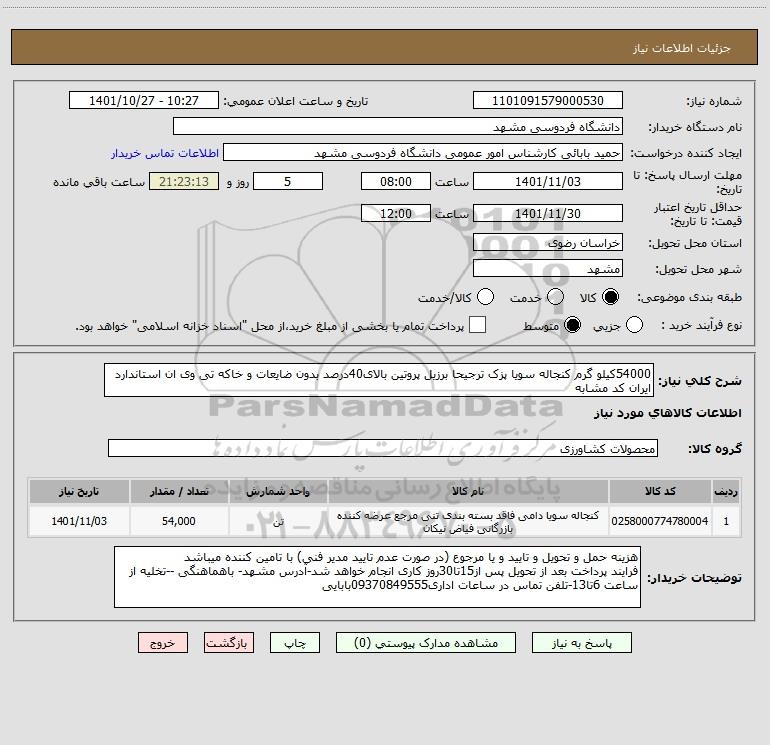Click the city field مشهد
Image resolution: width=770 pixels, height=745 pixels.
coord(548,269)
